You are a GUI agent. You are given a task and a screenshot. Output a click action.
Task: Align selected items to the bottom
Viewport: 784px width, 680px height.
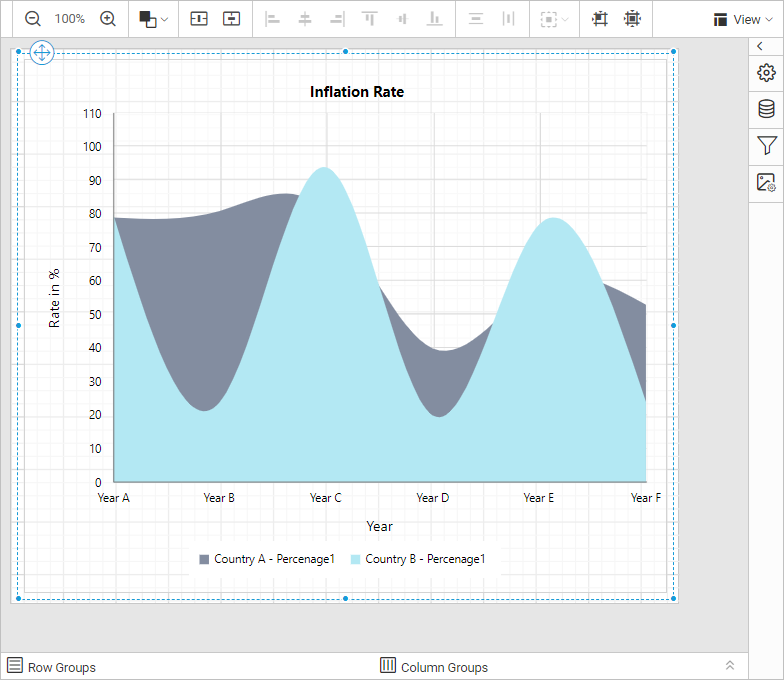(x=434, y=19)
